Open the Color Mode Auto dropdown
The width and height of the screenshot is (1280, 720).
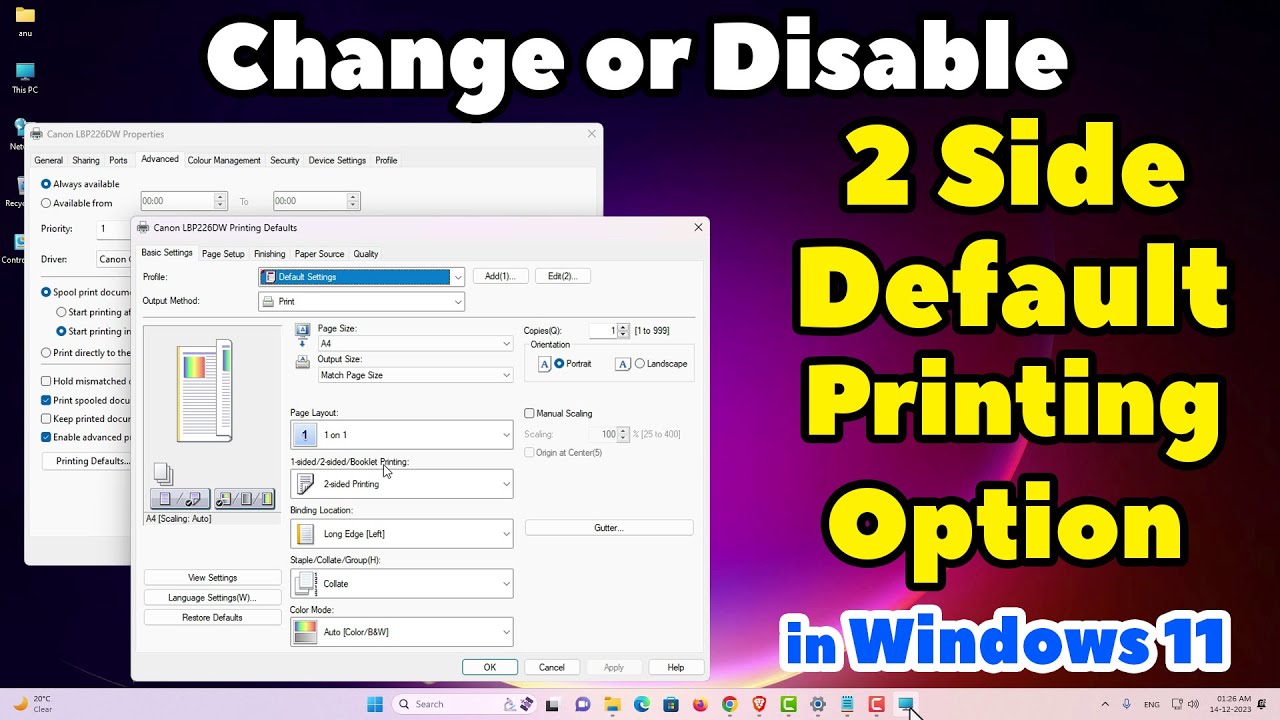coord(402,632)
